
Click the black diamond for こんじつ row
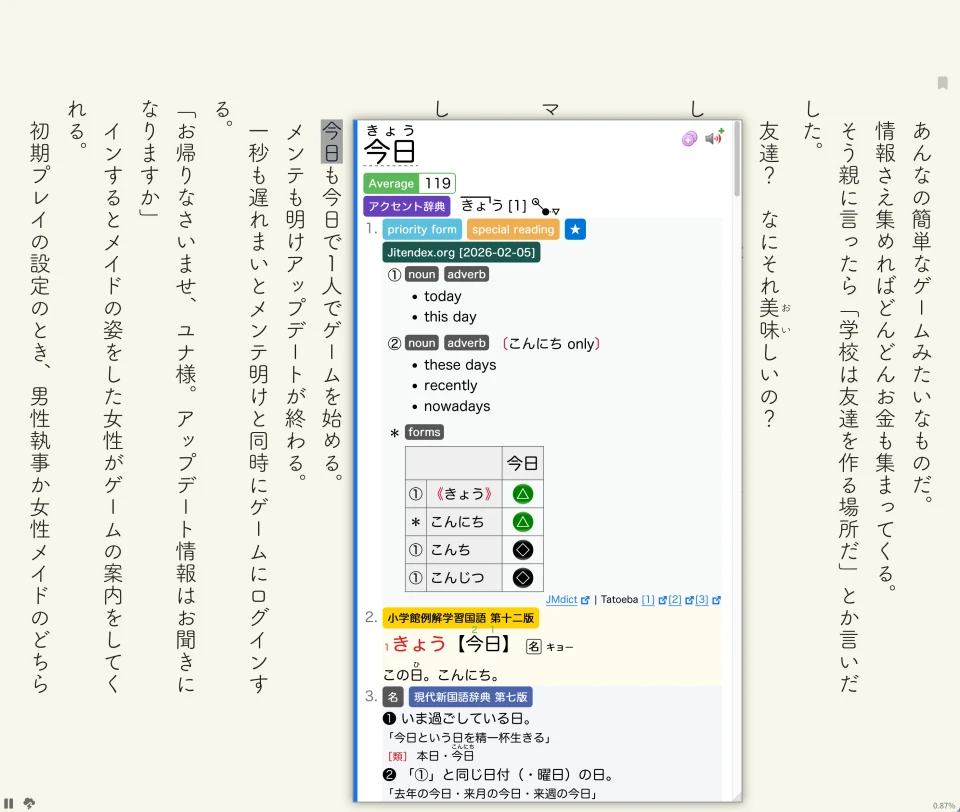522,577
